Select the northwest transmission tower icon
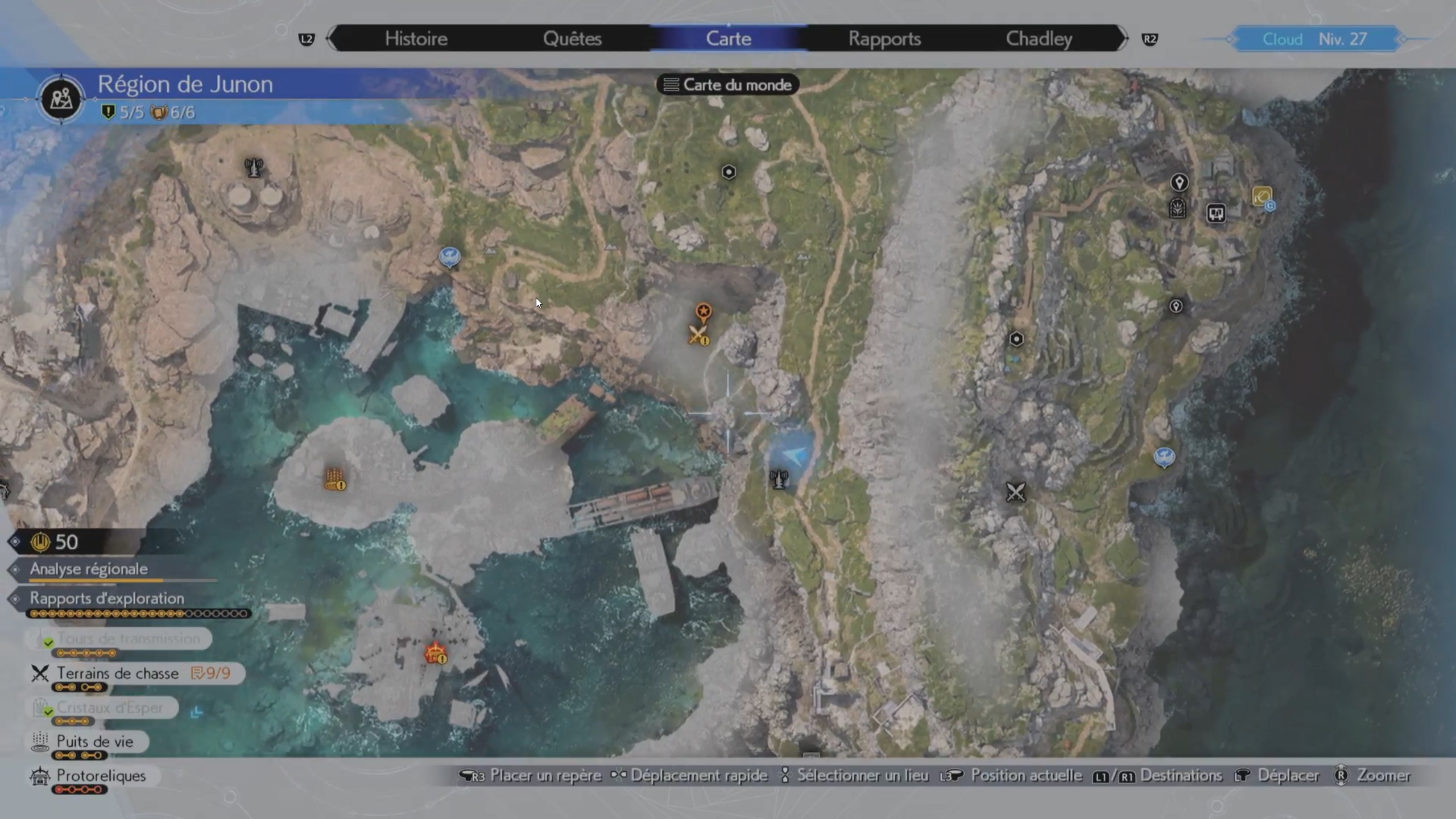Screen dimensions: 1456x819 pos(254,167)
